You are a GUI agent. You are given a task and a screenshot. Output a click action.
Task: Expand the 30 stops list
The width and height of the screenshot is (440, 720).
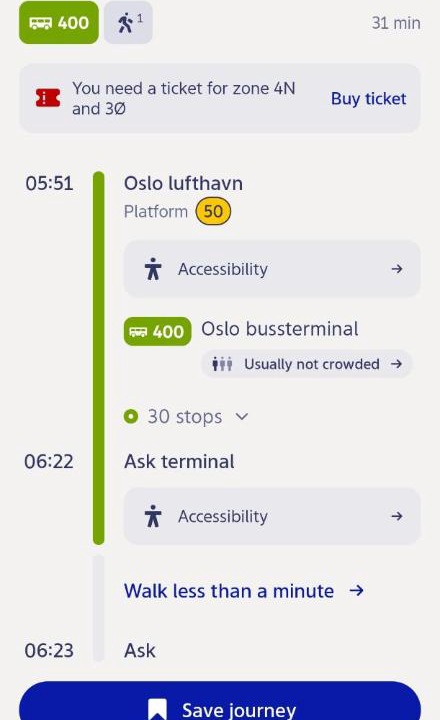[186, 417]
